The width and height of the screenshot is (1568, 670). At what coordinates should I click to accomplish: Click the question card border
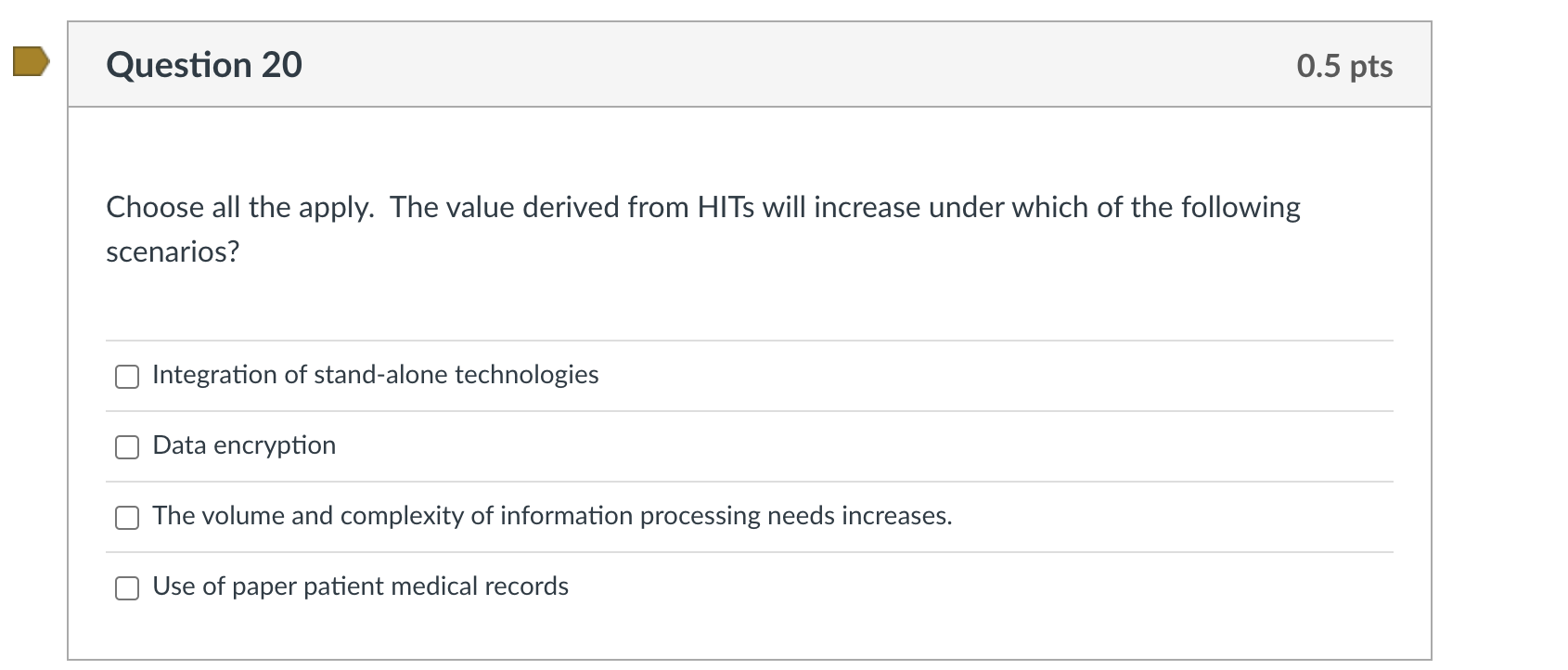70,371
